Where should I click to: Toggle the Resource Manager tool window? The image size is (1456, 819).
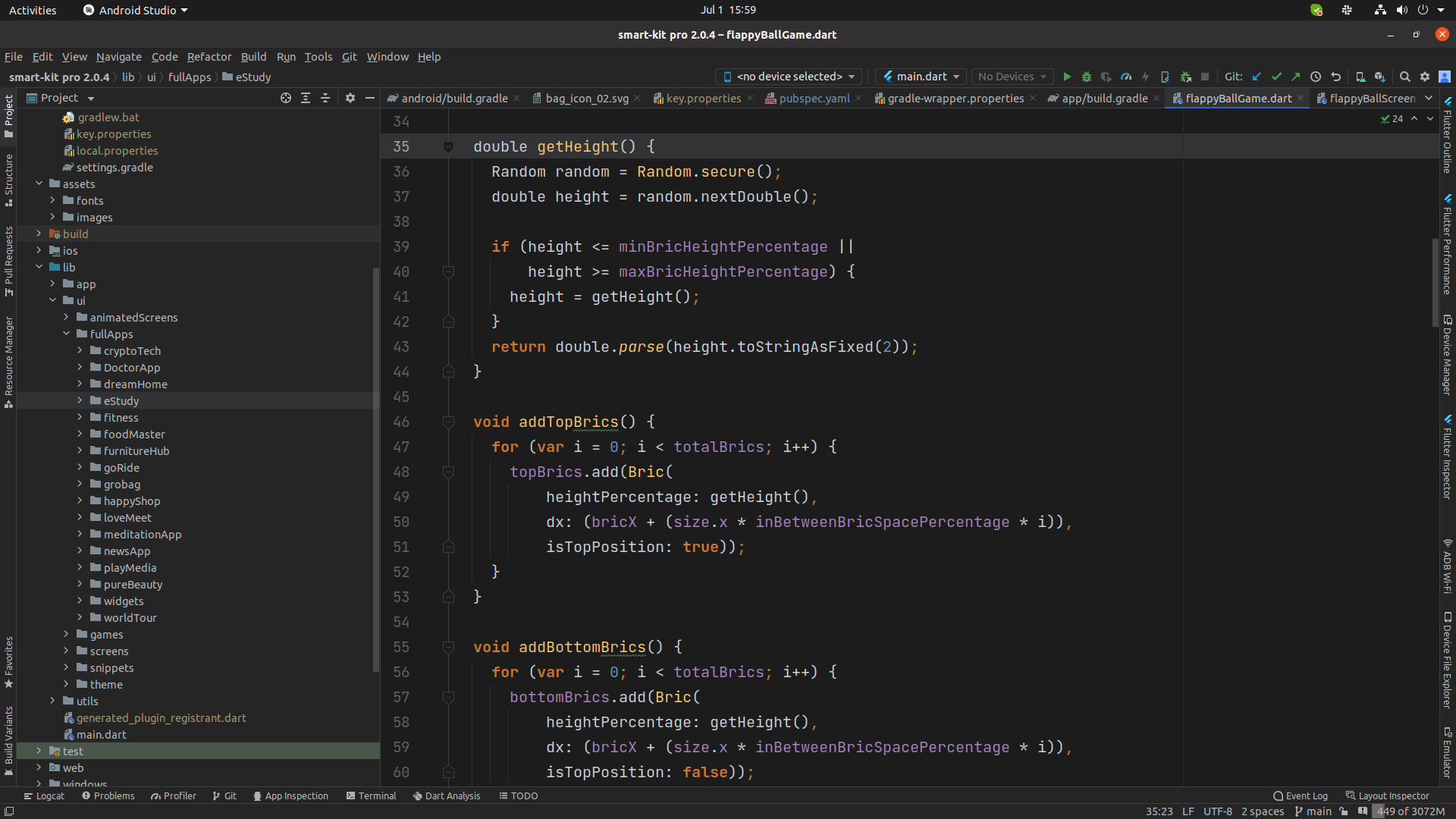tap(8, 362)
